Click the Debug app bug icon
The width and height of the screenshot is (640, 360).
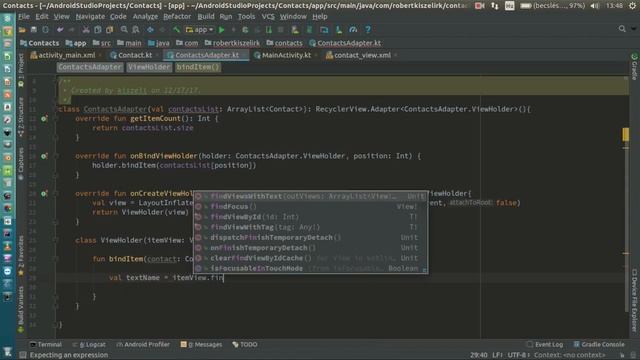[x=245, y=30]
